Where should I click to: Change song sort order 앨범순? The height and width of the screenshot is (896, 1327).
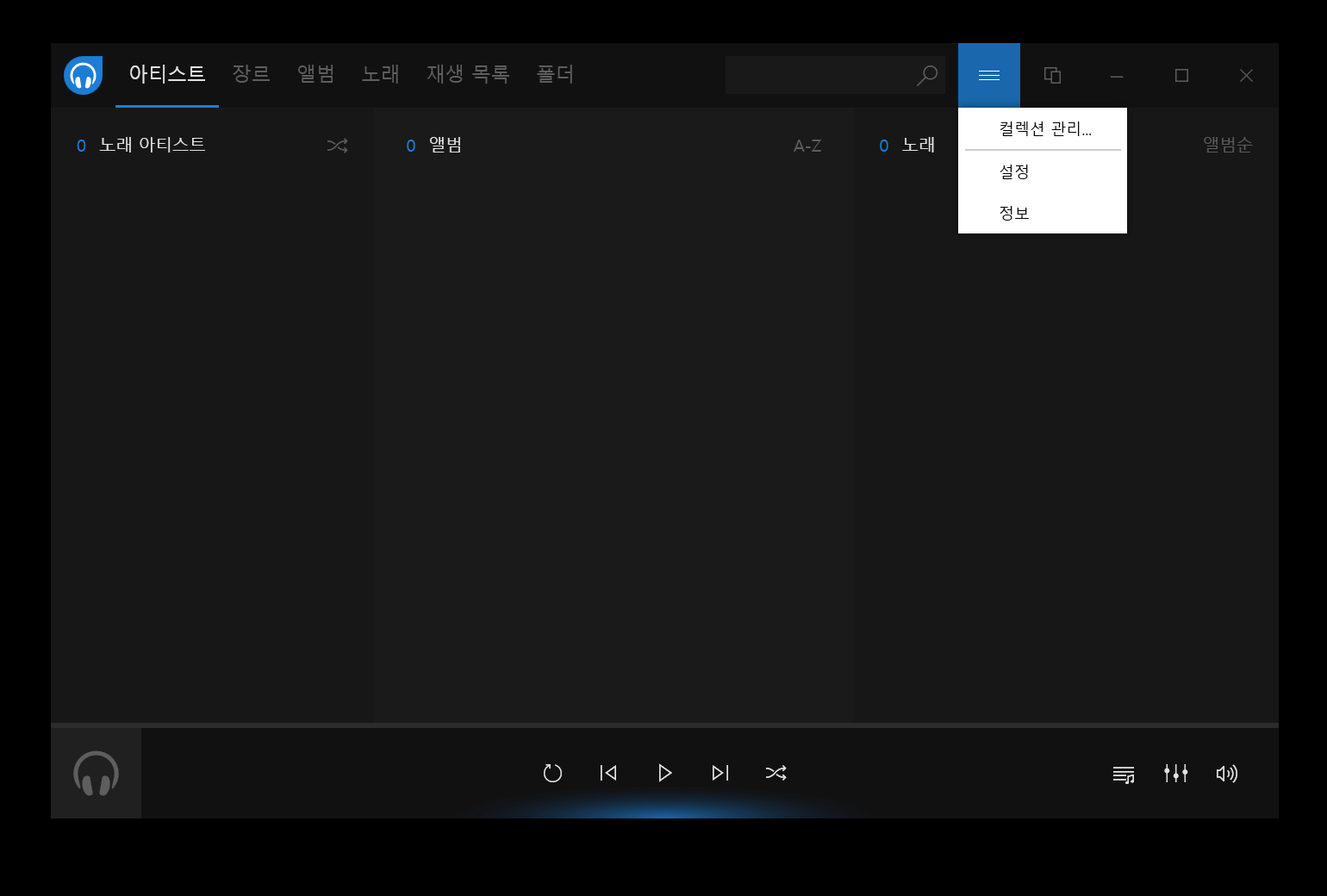1228,145
